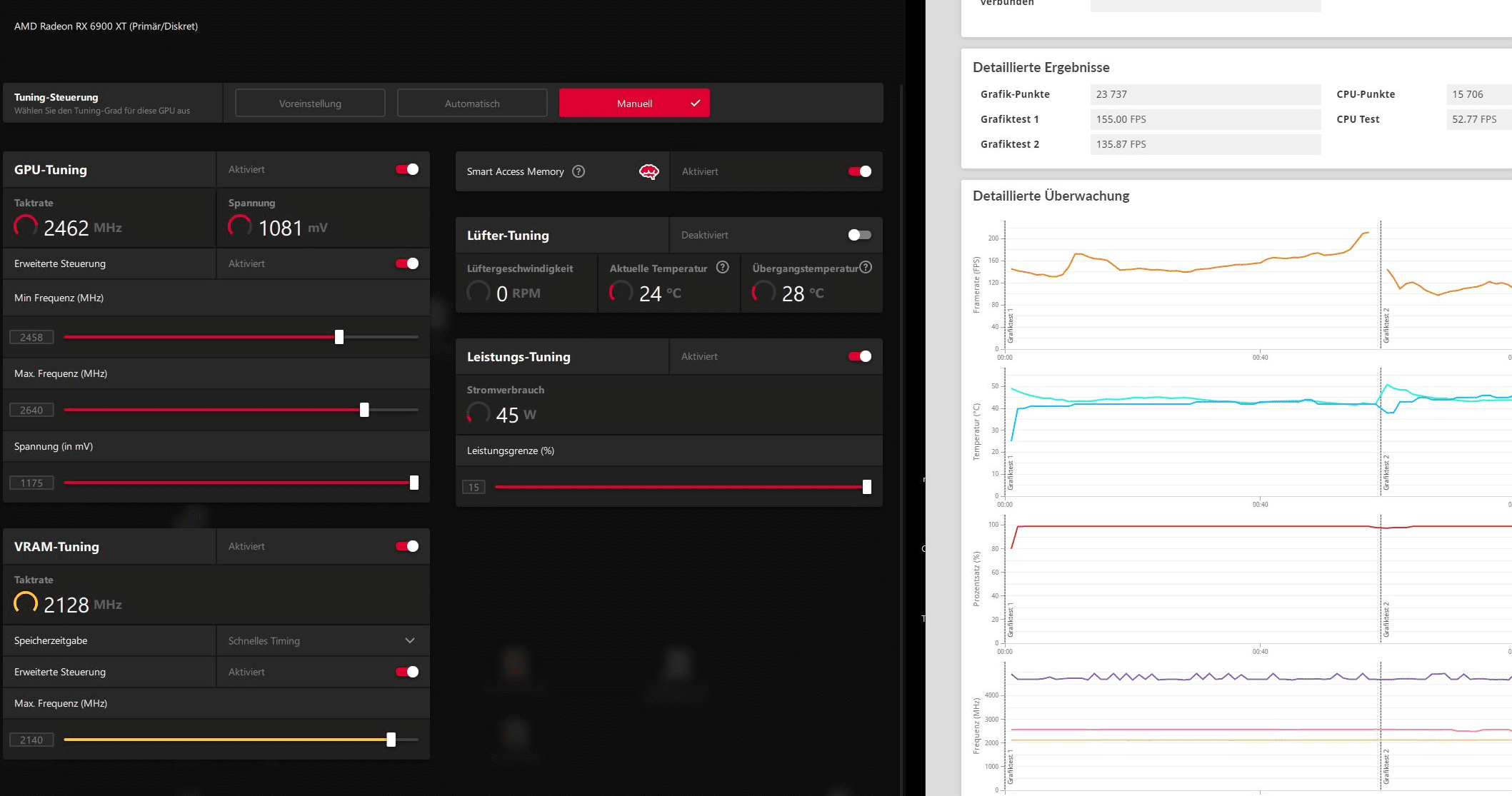The height and width of the screenshot is (796, 1512).
Task: Click the Lüftergeschwindigkeit gauge icon
Action: coord(478,293)
